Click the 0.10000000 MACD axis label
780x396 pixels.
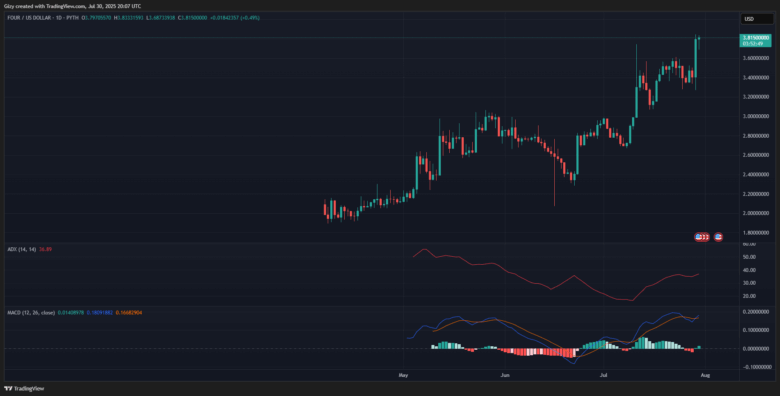click(x=756, y=330)
